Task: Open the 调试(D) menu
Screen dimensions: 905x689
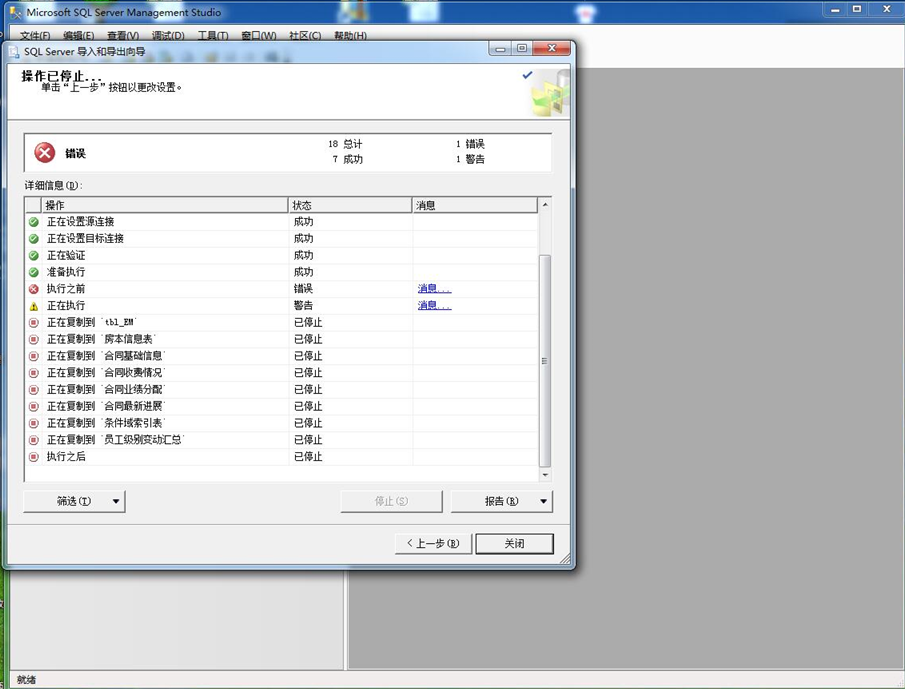Action: pyautogui.click(x=168, y=36)
